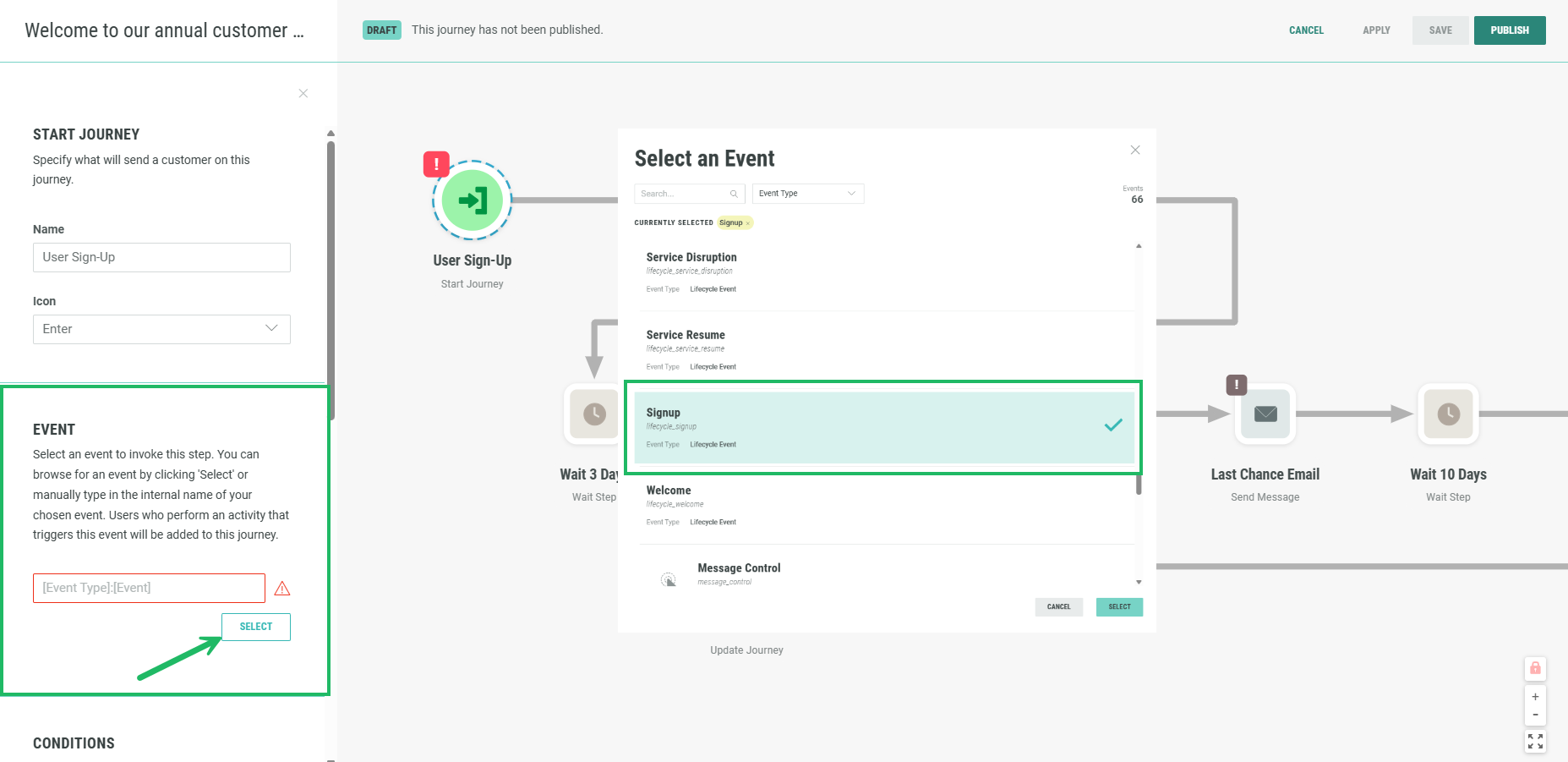Zoom in with the plus icon

[1535, 697]
